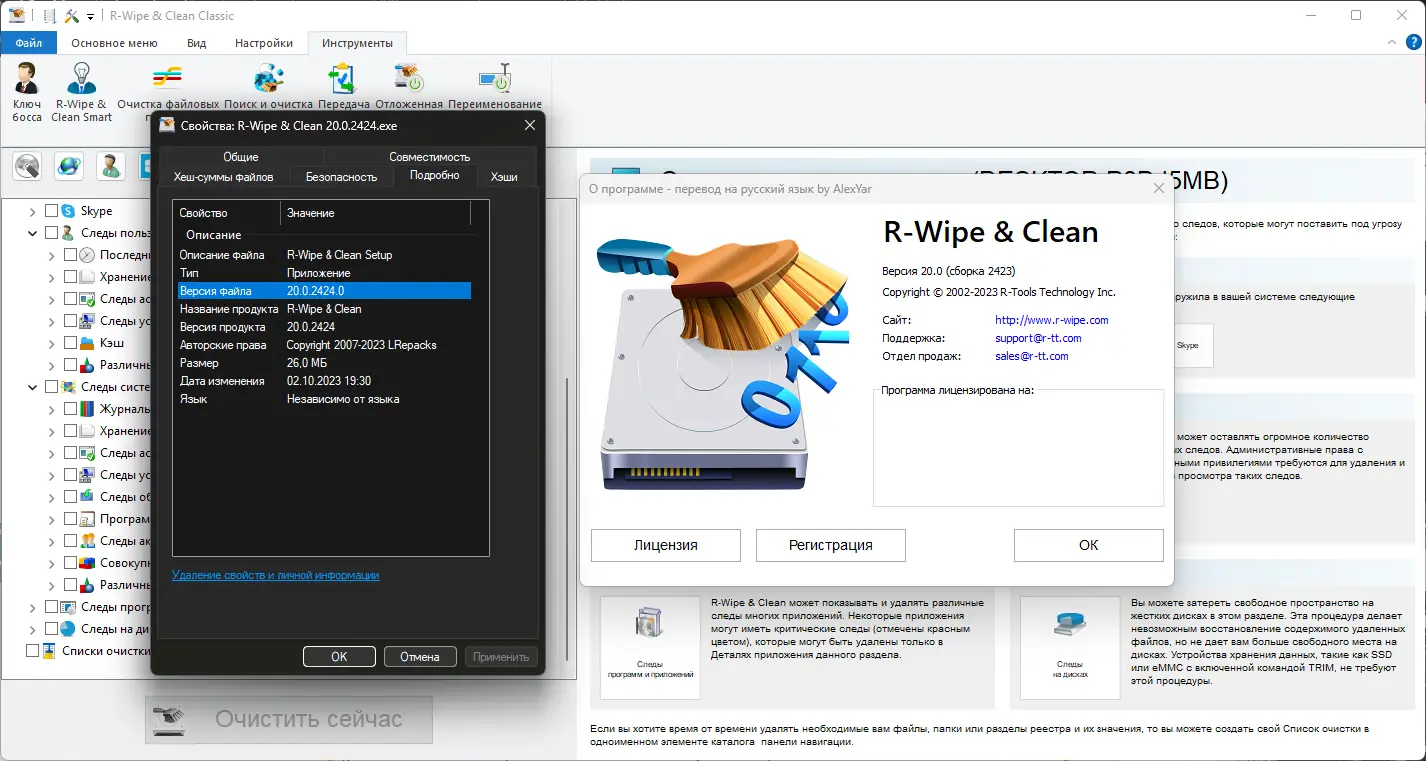Check the Следы польз group checkbox
This screenshot has height=761, width=1426.
(51, 233)
